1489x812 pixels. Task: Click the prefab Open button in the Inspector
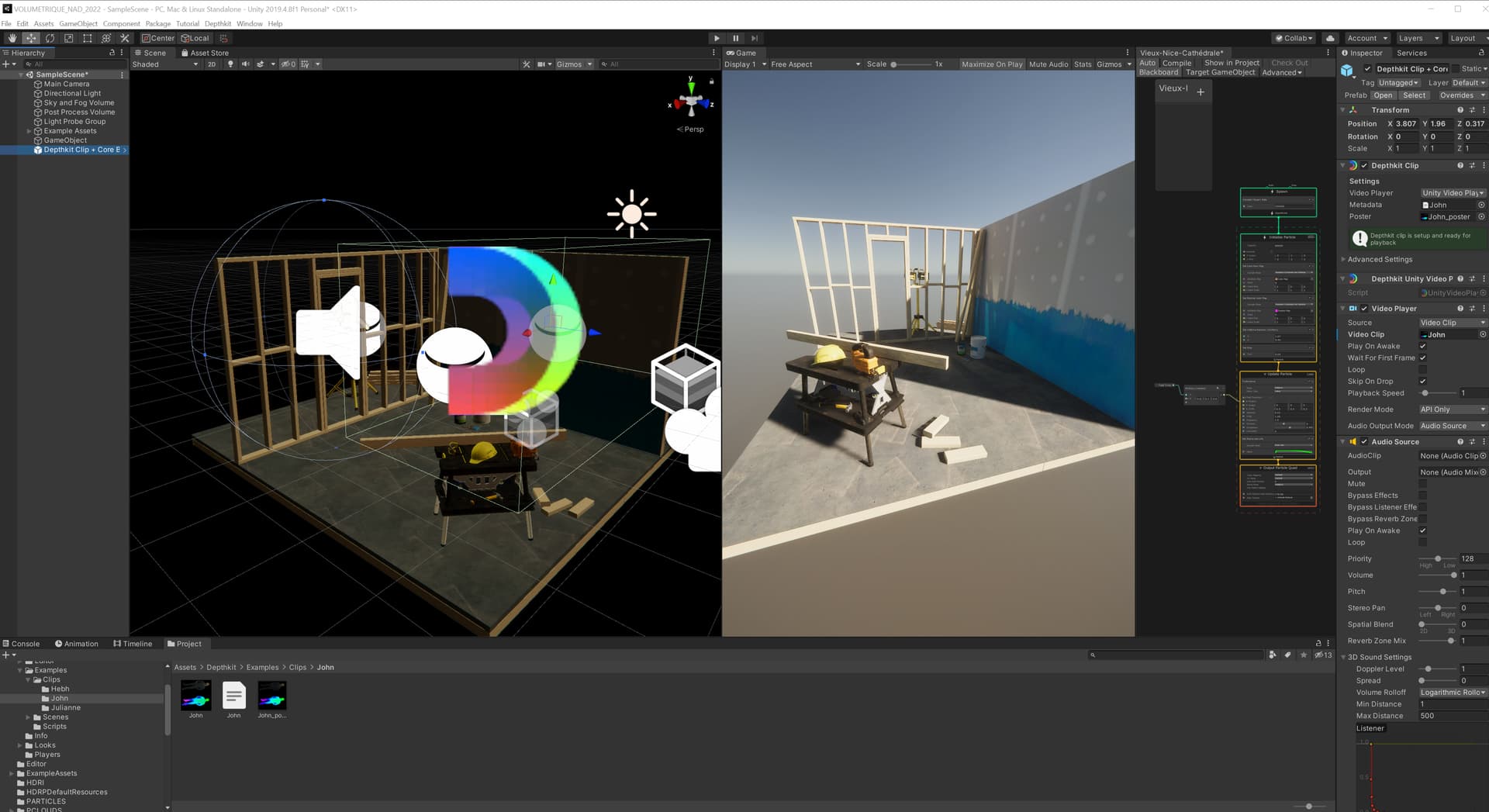pyautogui.click(x=1383, y=95)
